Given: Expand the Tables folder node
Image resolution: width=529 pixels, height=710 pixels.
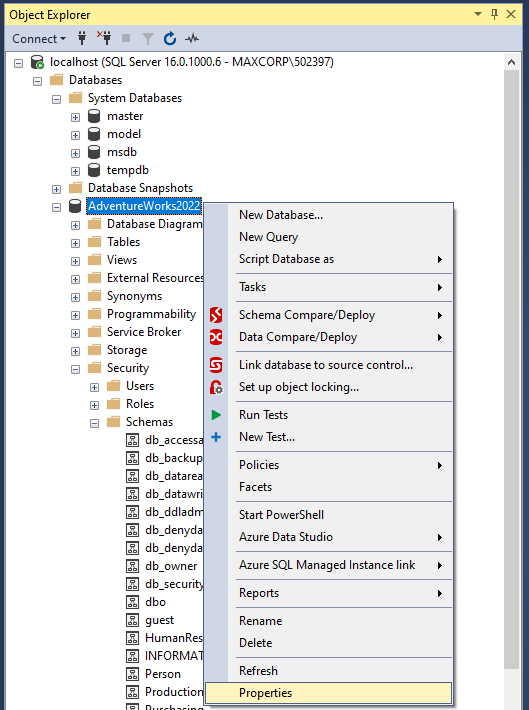Looking at the screenshot, I should (x=75, y=243).
